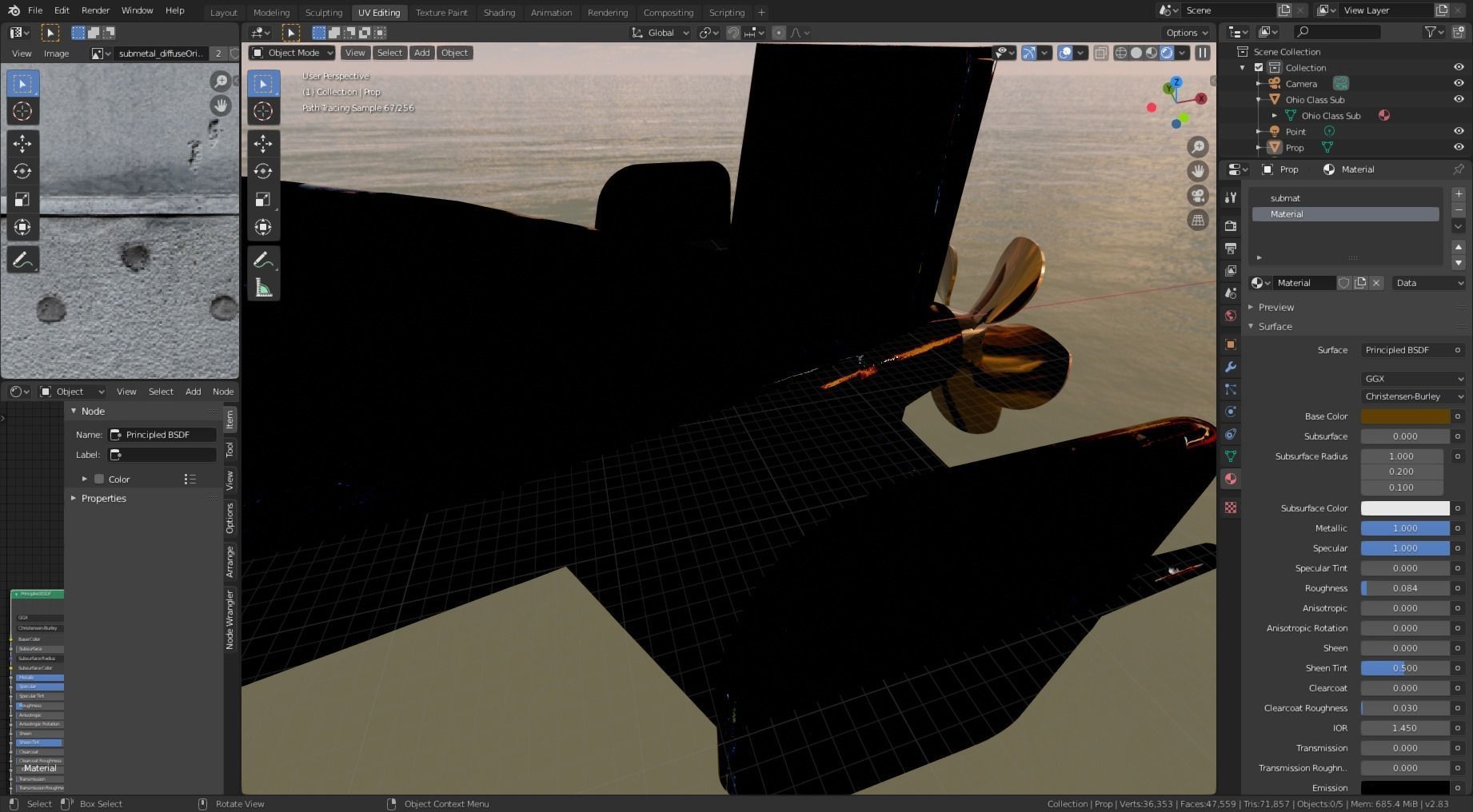The width and height of the screenshot is (1473, 812).
Task: Click the 3D viewport zoom magnifier icon
Action: 1197,147
